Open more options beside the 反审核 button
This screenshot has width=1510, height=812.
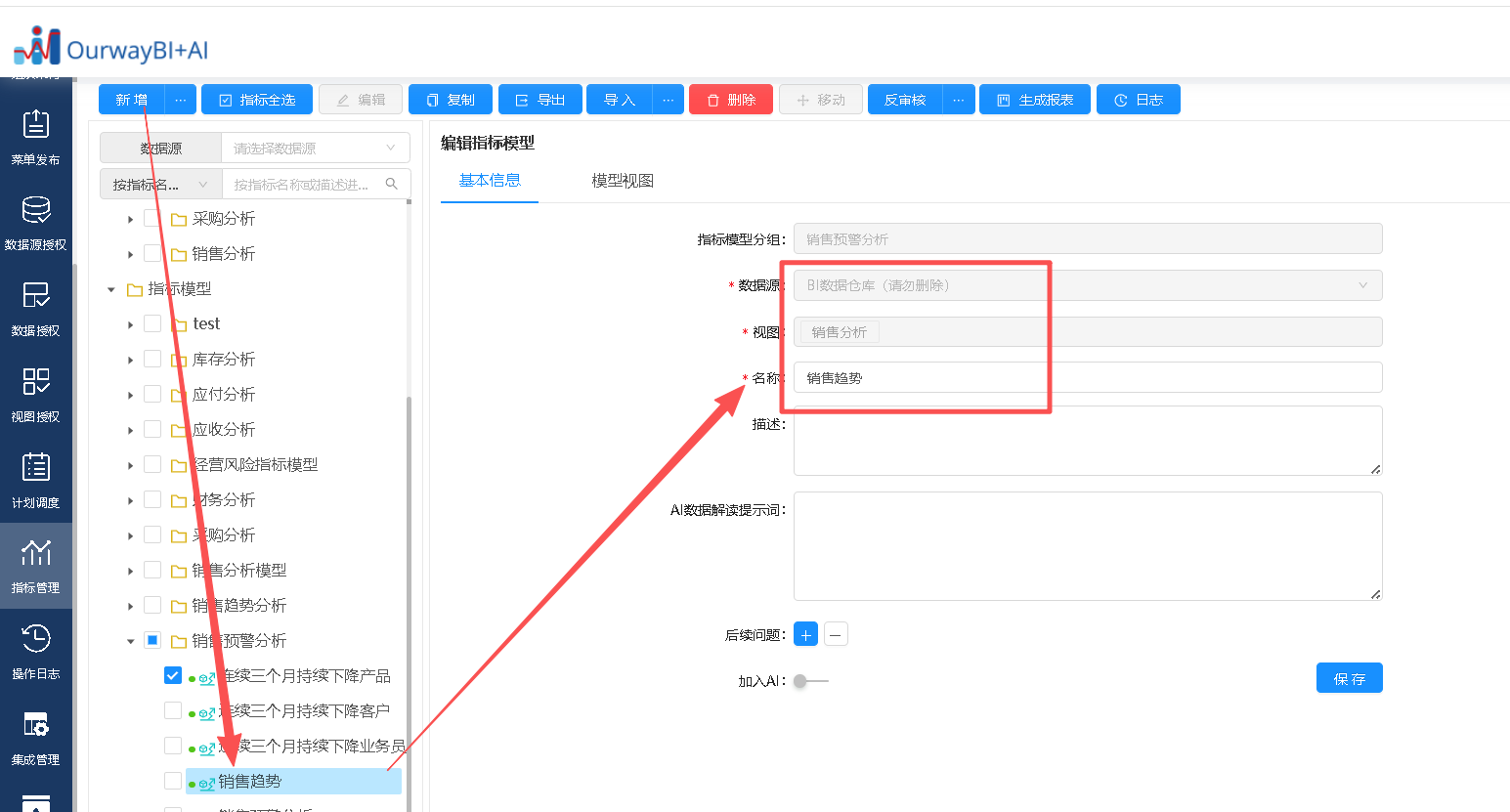(959, 100)
